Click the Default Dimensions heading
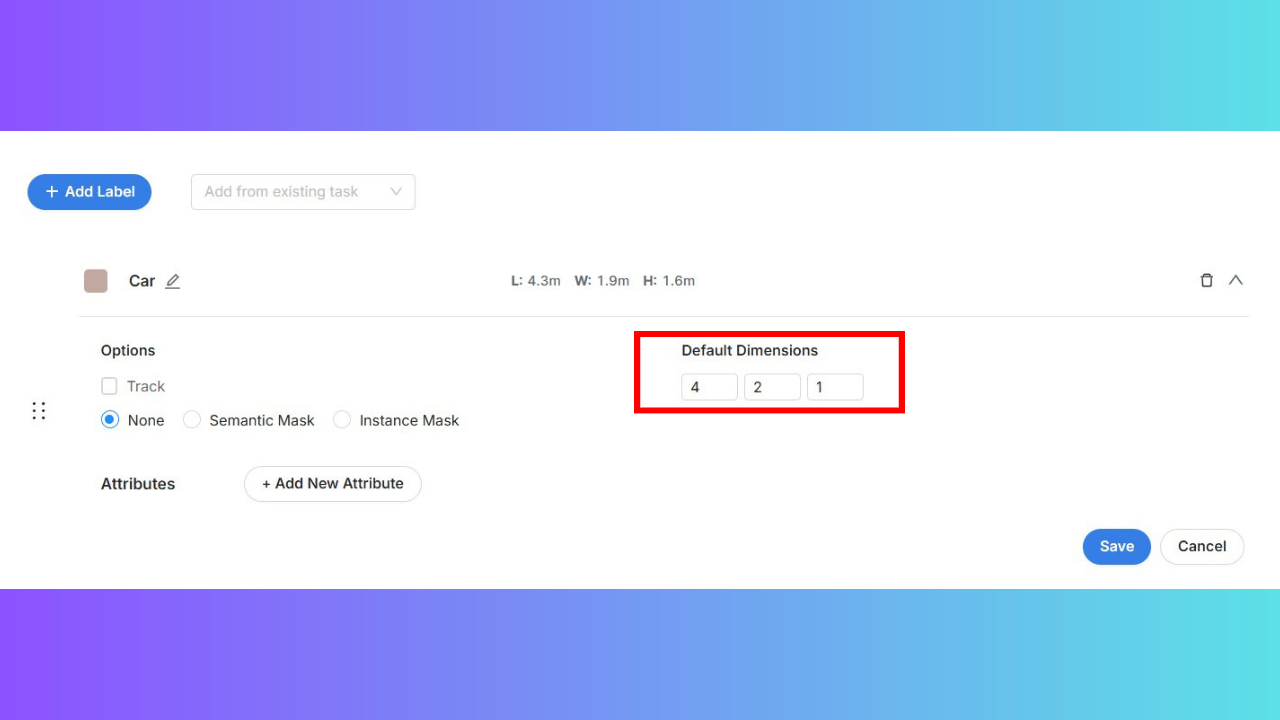 point(750,351)
